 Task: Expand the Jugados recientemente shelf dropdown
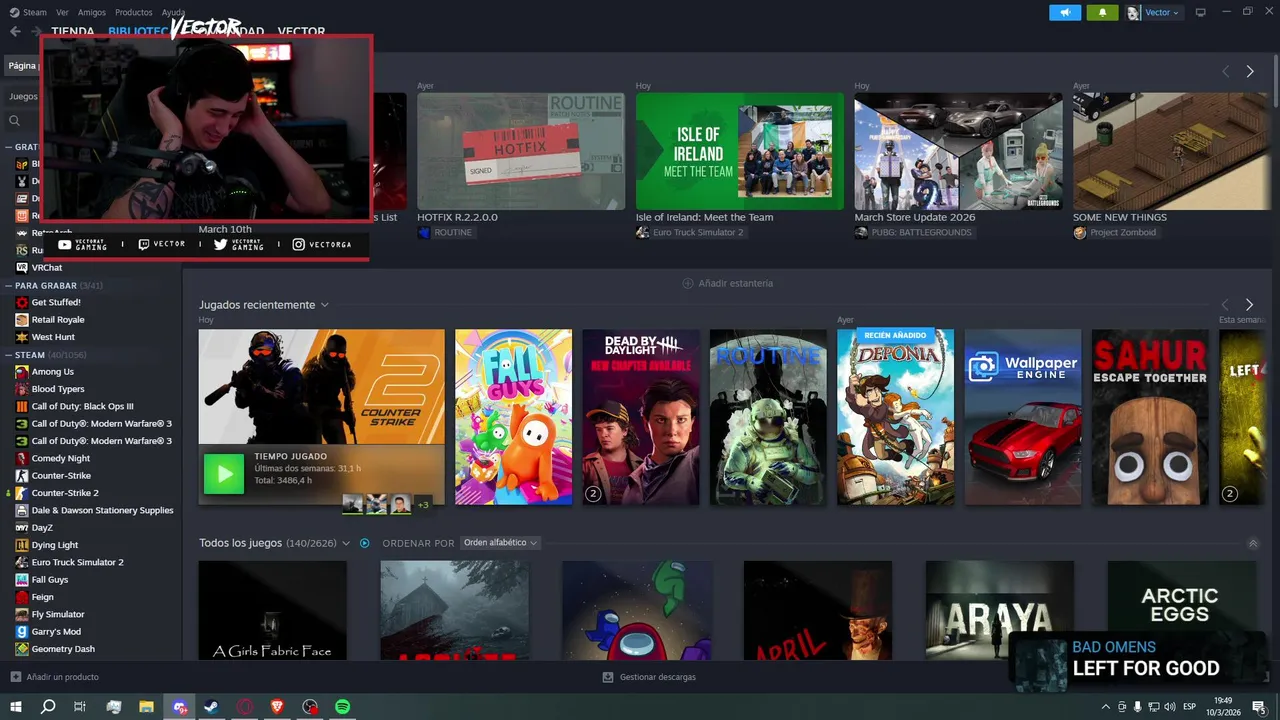325,305
